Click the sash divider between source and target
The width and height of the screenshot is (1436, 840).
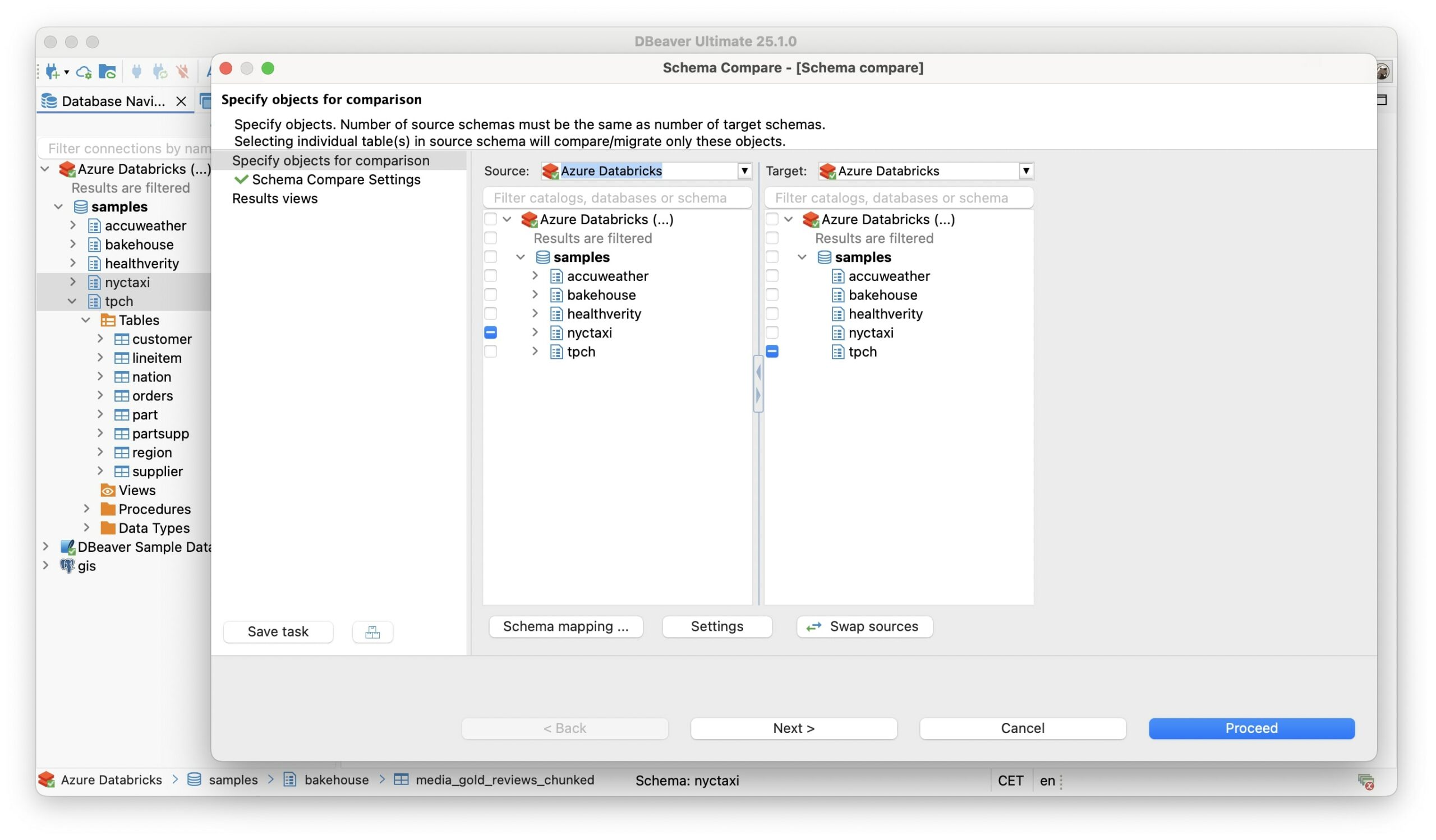[758, 383]
